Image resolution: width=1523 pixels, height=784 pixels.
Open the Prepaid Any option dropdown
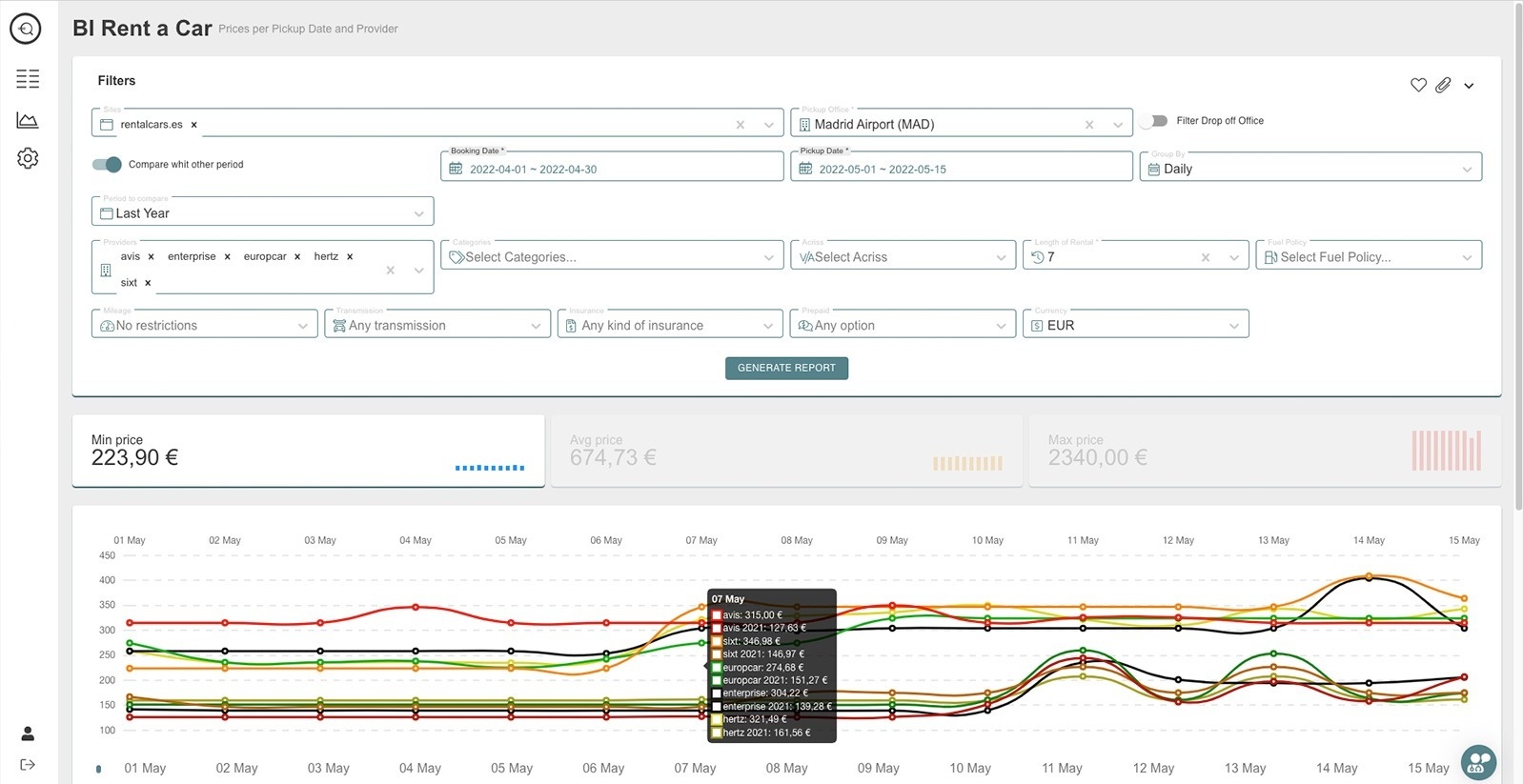coord(903,324)
